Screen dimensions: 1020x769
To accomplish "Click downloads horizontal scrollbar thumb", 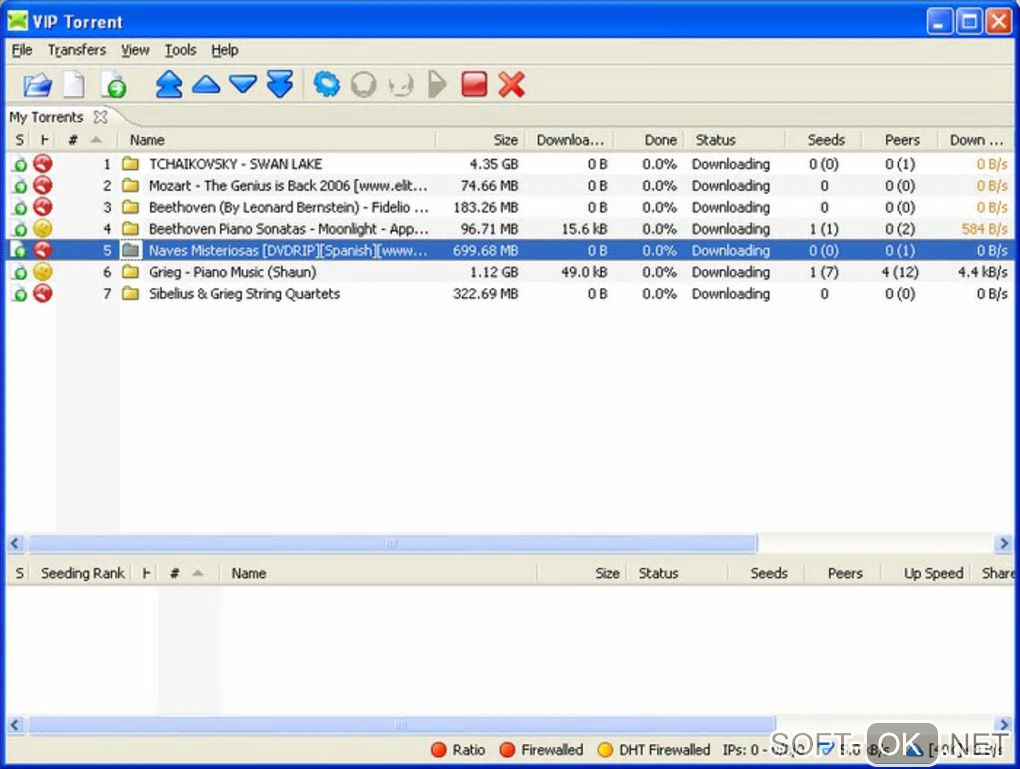I will [392, 543].
